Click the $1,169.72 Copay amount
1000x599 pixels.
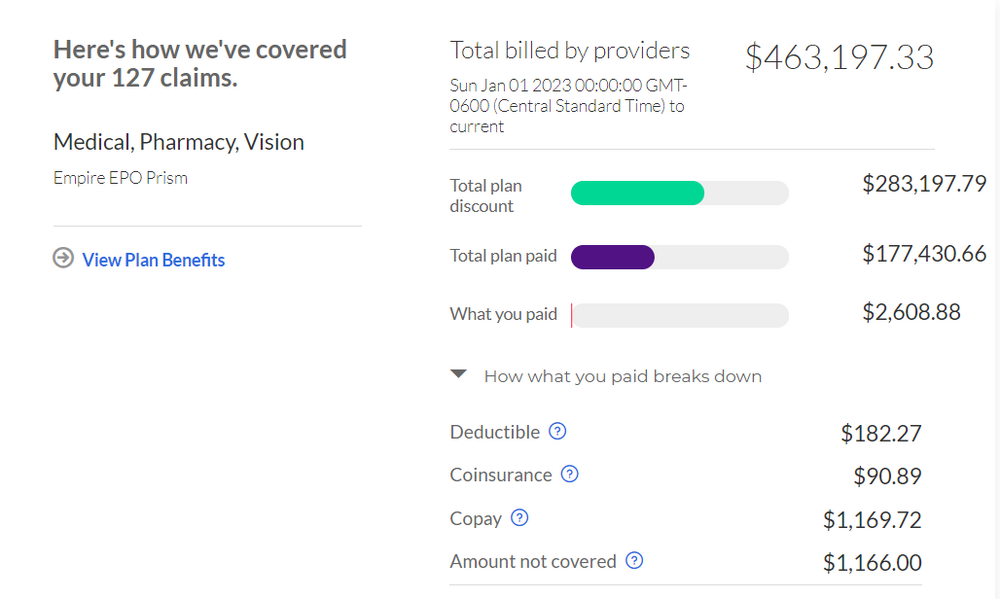[x=872, y=519]
